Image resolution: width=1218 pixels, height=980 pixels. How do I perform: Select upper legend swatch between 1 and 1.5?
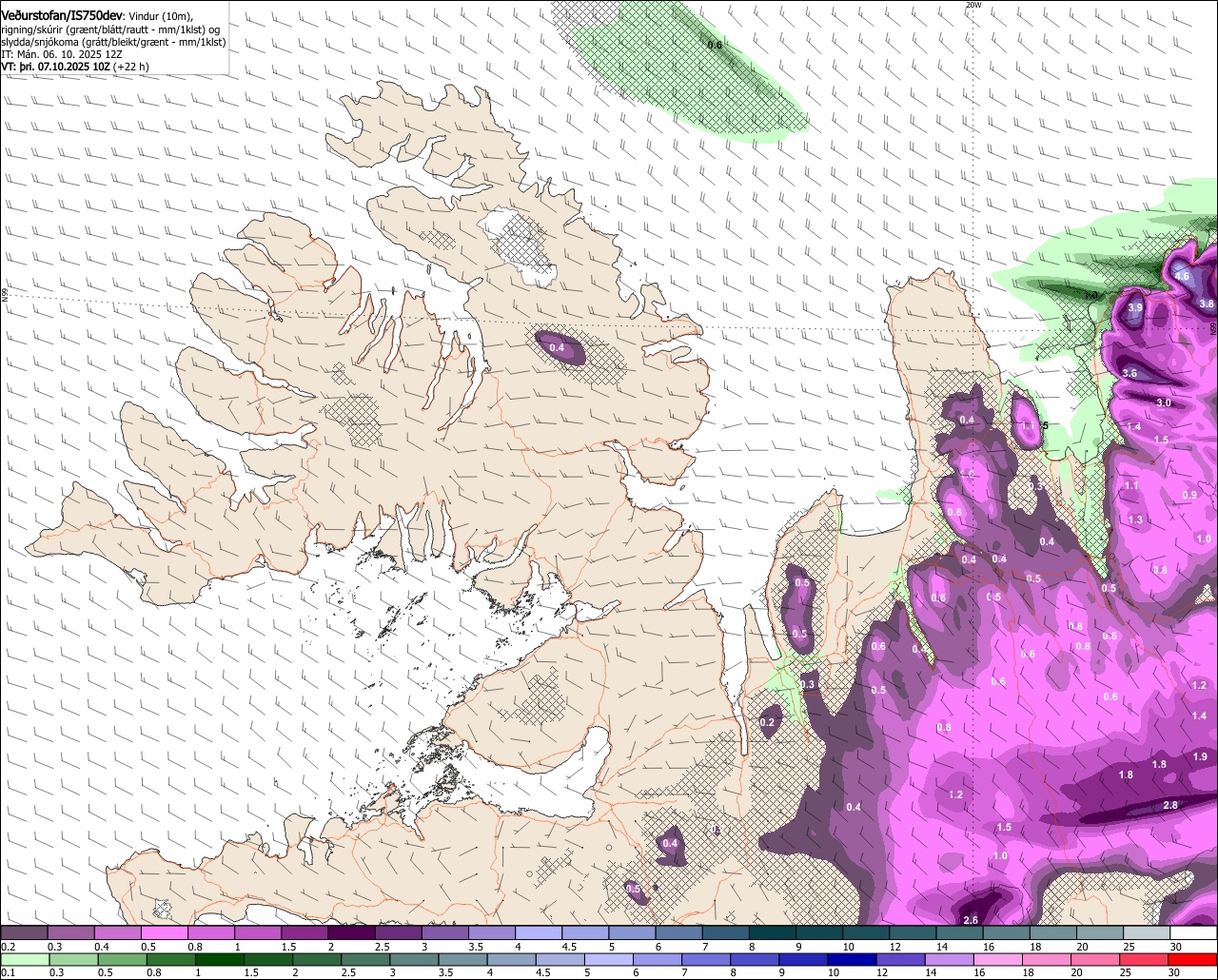click(x=257, y=932)
